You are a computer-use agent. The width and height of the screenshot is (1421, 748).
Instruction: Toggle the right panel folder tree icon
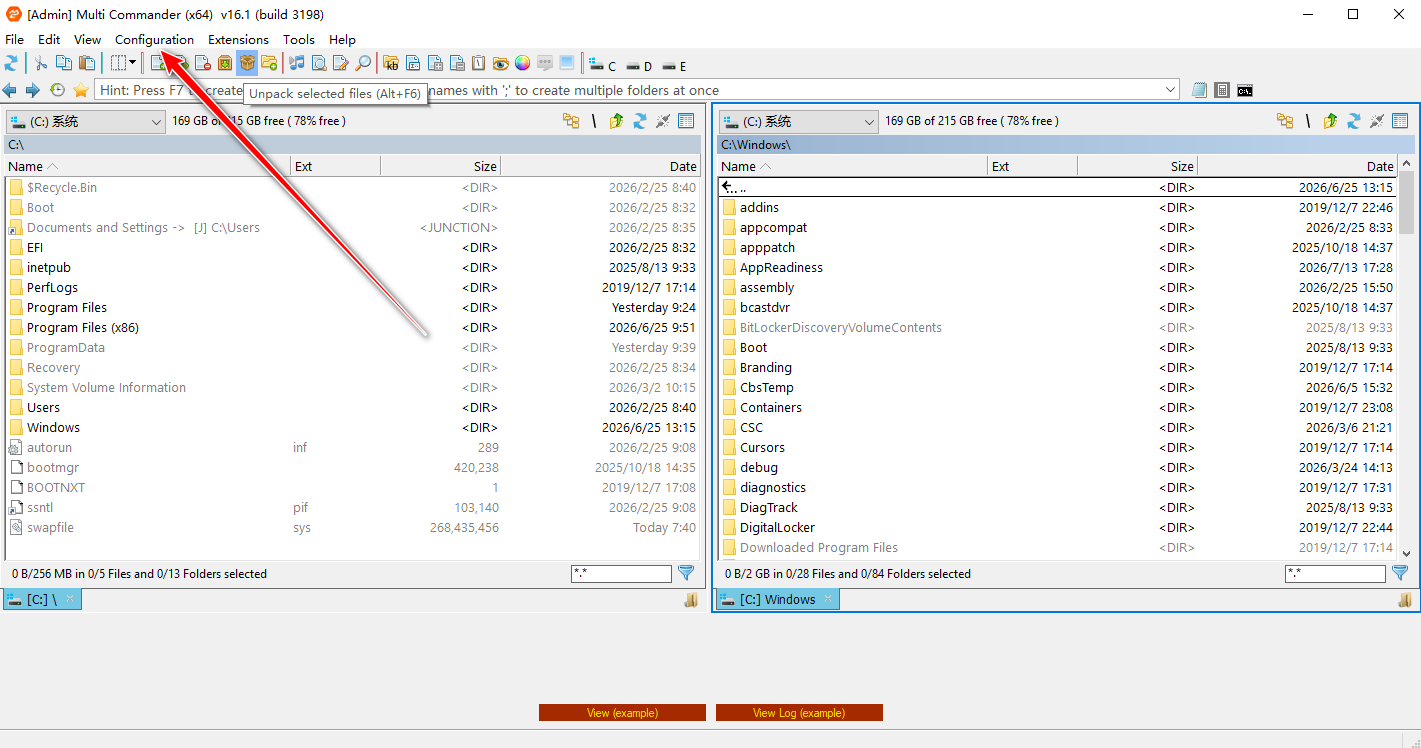[x=1285, y=121]
